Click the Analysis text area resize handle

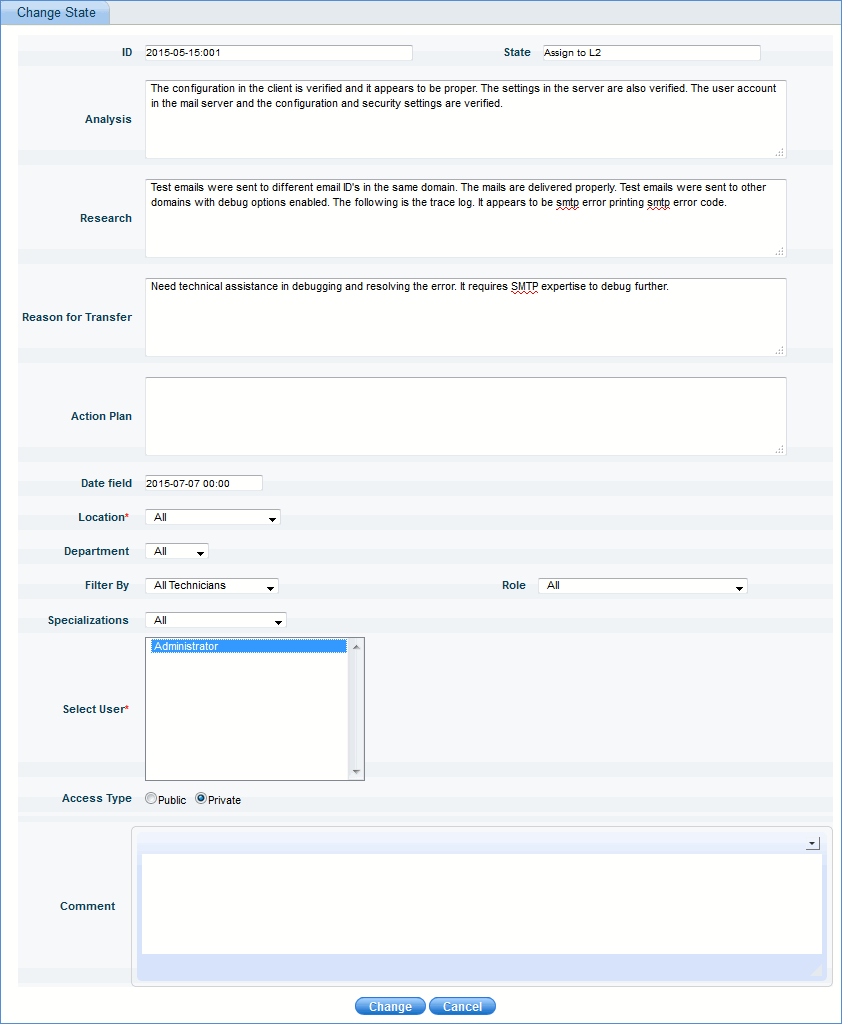[779, 152]
